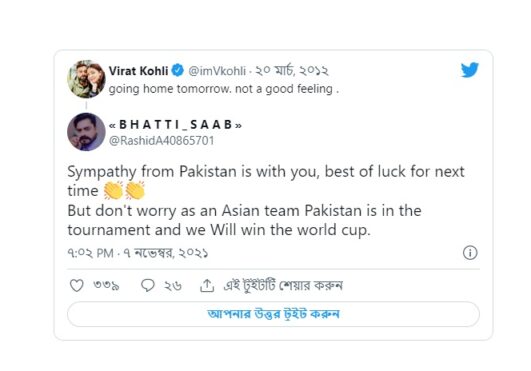The height and width of the screenshot is (371, 531).
Task: Click the Twitter bird logo
Action: pyautogui.click(x=470, y=70)
